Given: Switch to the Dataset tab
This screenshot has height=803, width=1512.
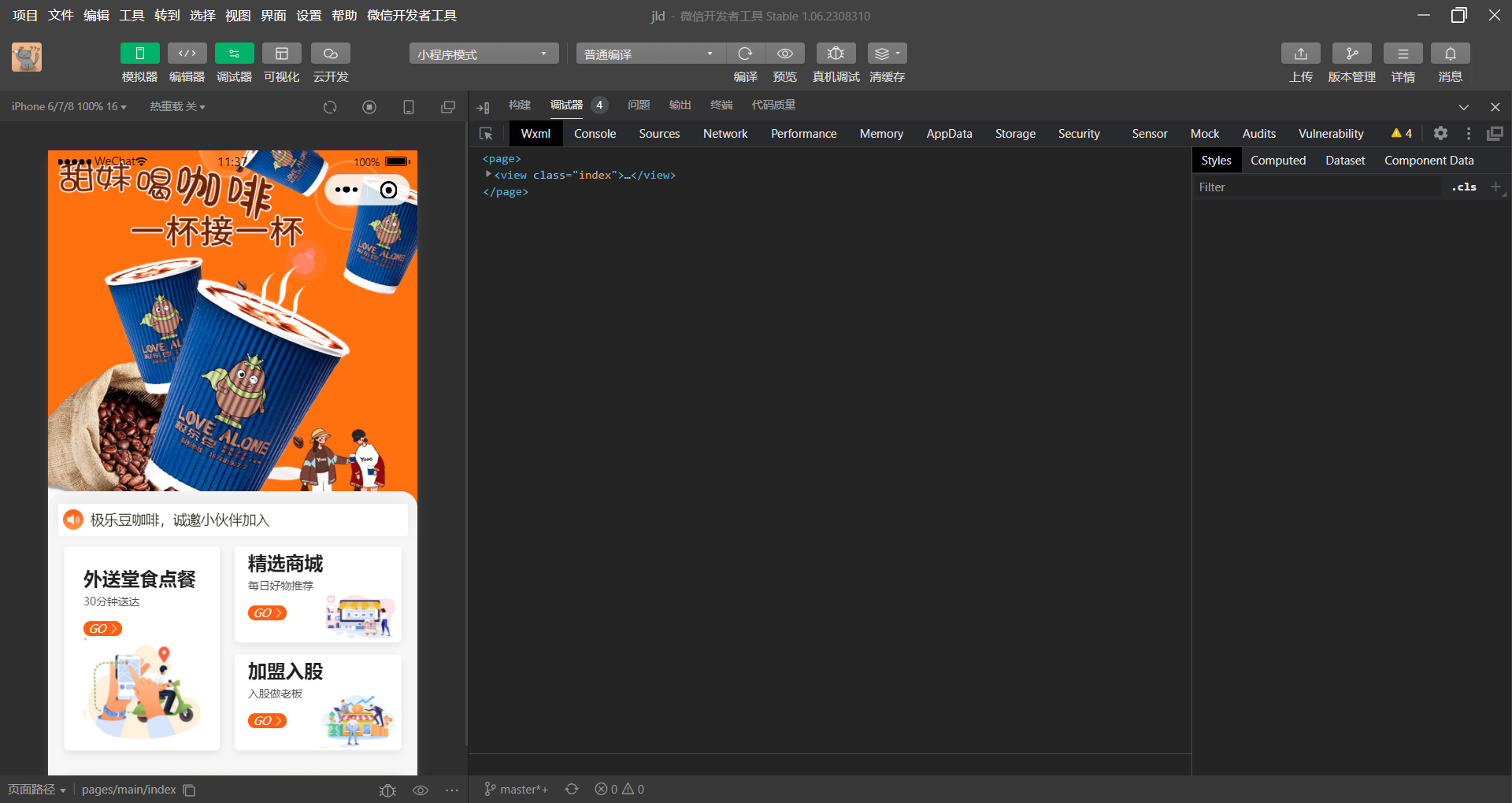Looking at the screenshot, I should (x=1345, y=161).
